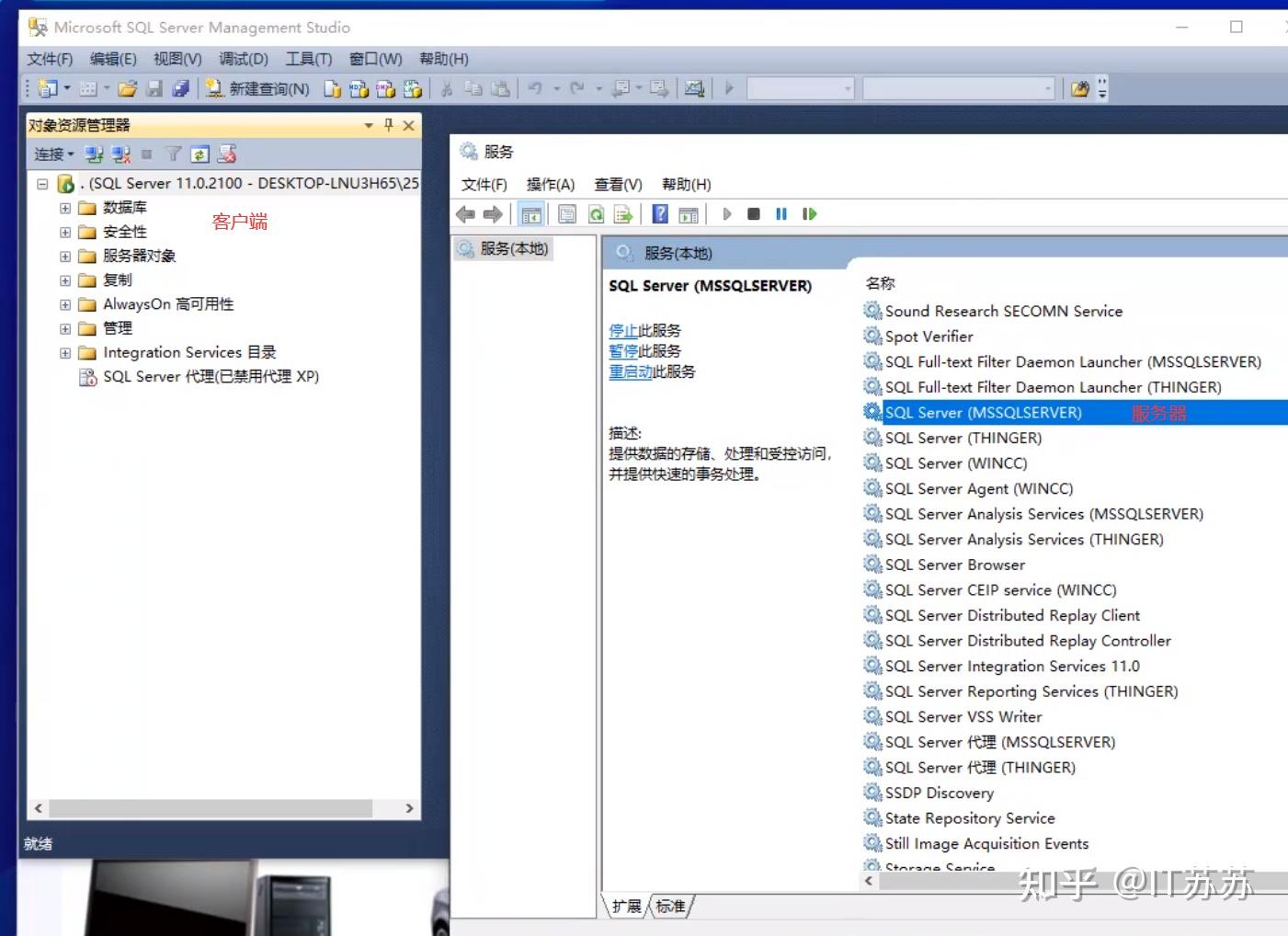The width and height of the screenshot is (1288, 936).
Task: Expand the 安全性 folder node
Action: [65, 232]
